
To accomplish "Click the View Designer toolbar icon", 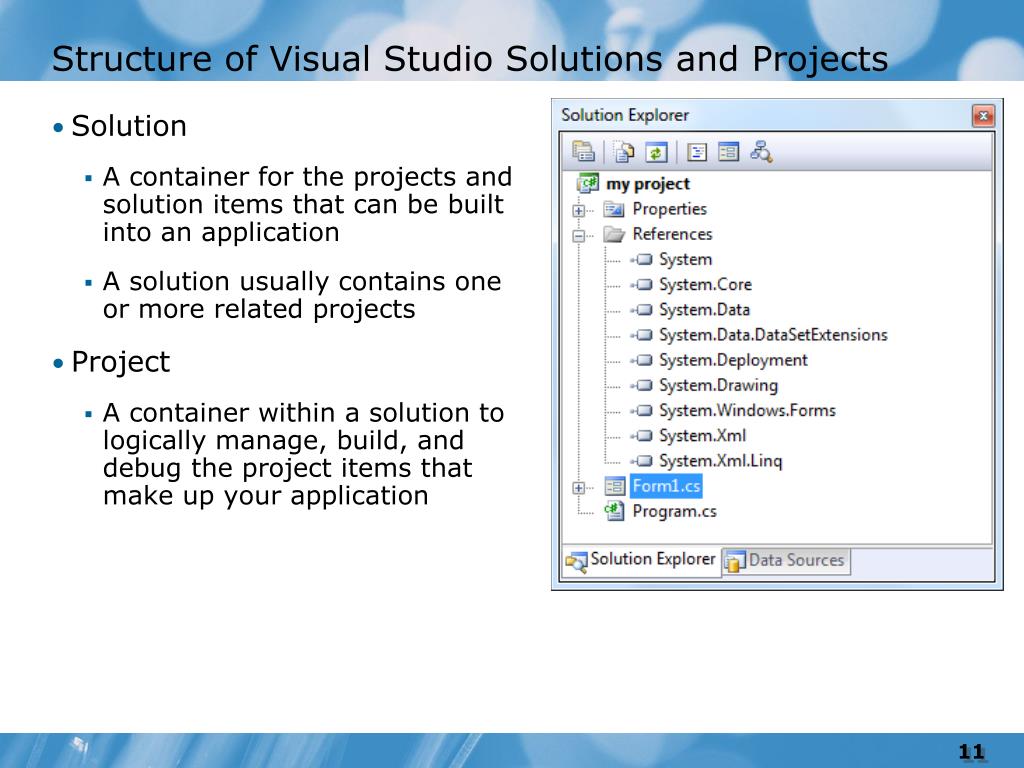I will [x=728, y=152].
